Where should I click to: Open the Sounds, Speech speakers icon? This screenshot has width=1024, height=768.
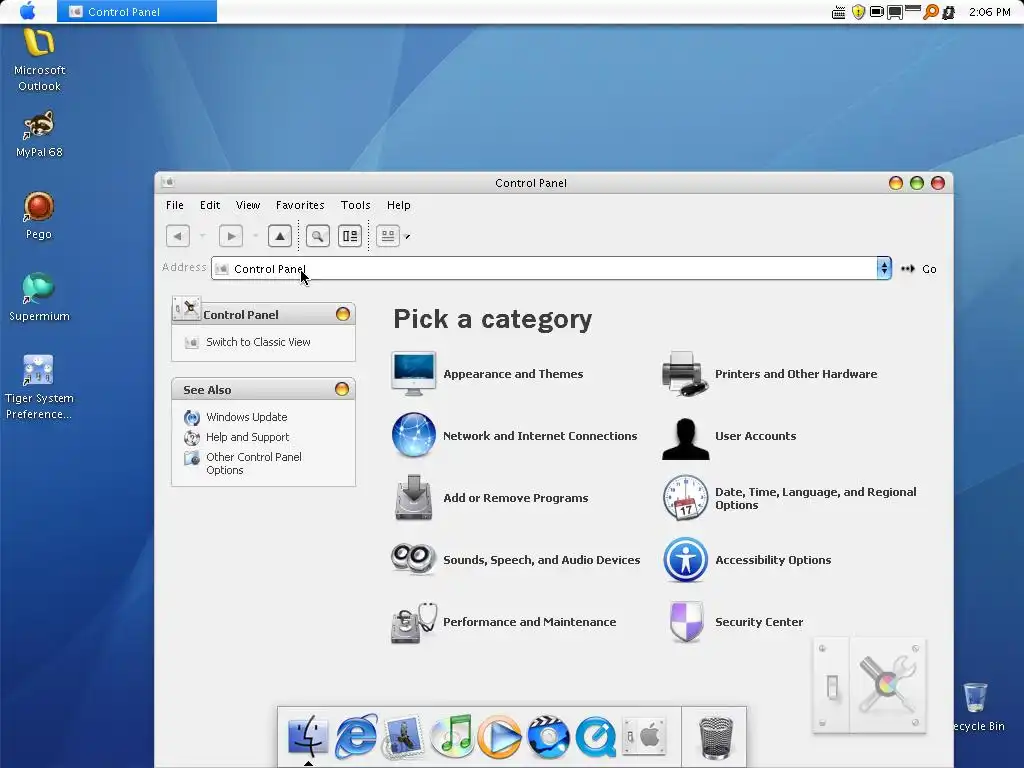413,559
